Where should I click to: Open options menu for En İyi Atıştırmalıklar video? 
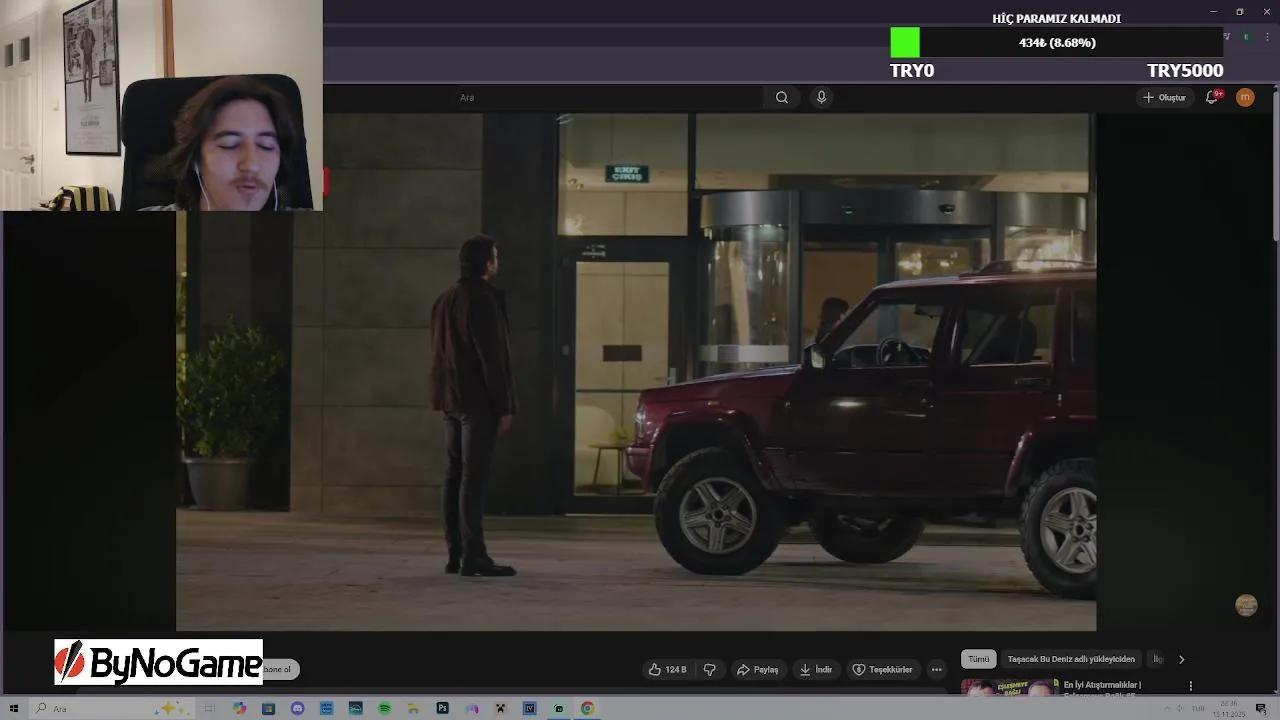pyautogui.click(x=1190, y=686)
